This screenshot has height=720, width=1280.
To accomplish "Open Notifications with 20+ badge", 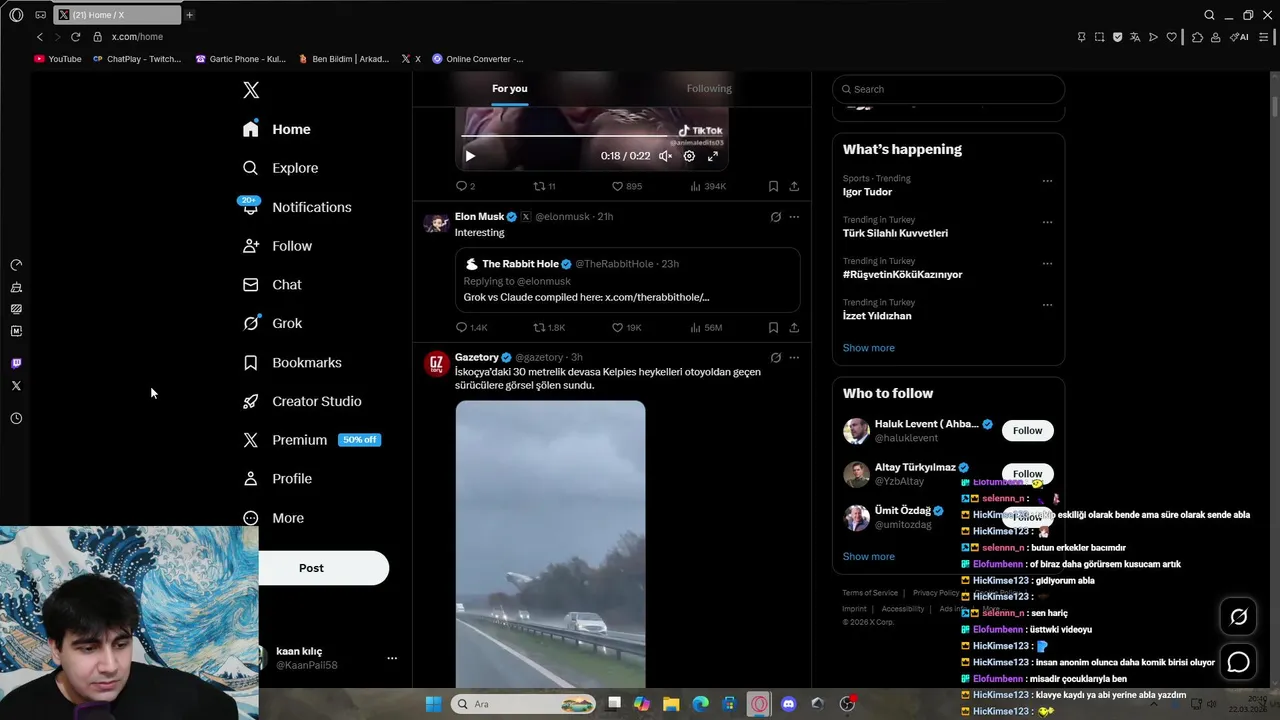I will point(297,207).
